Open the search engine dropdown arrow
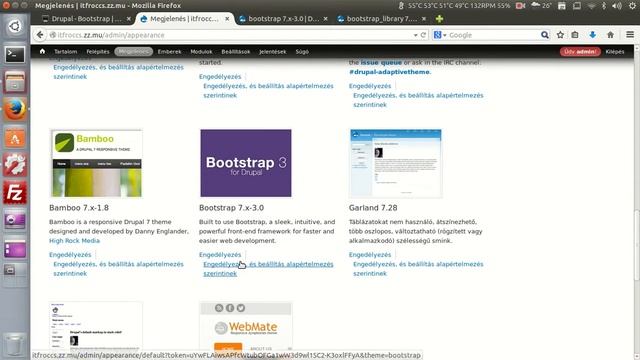This screenshot has width=640, height=360. pyautogui.click(x=445, y=36)
